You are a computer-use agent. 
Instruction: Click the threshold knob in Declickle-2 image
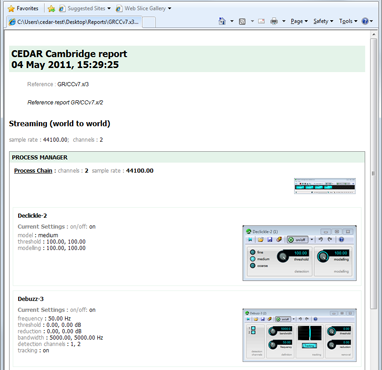click(283, 257)
